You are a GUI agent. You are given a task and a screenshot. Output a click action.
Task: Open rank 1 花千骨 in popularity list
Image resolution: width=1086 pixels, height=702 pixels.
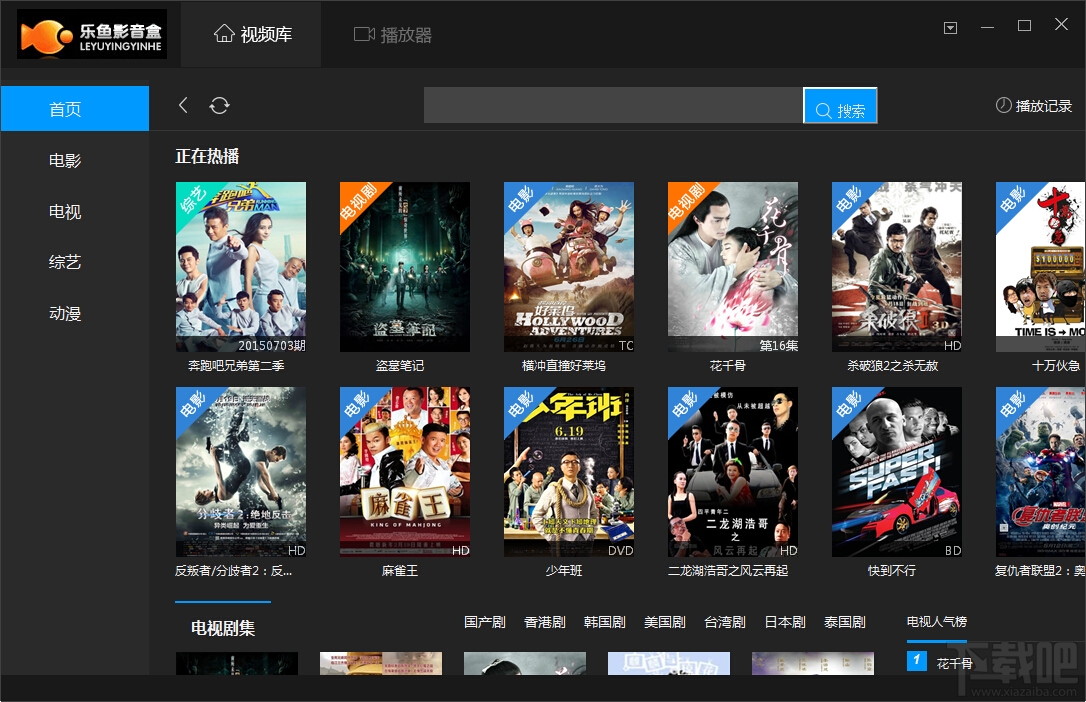coord(954,663)
